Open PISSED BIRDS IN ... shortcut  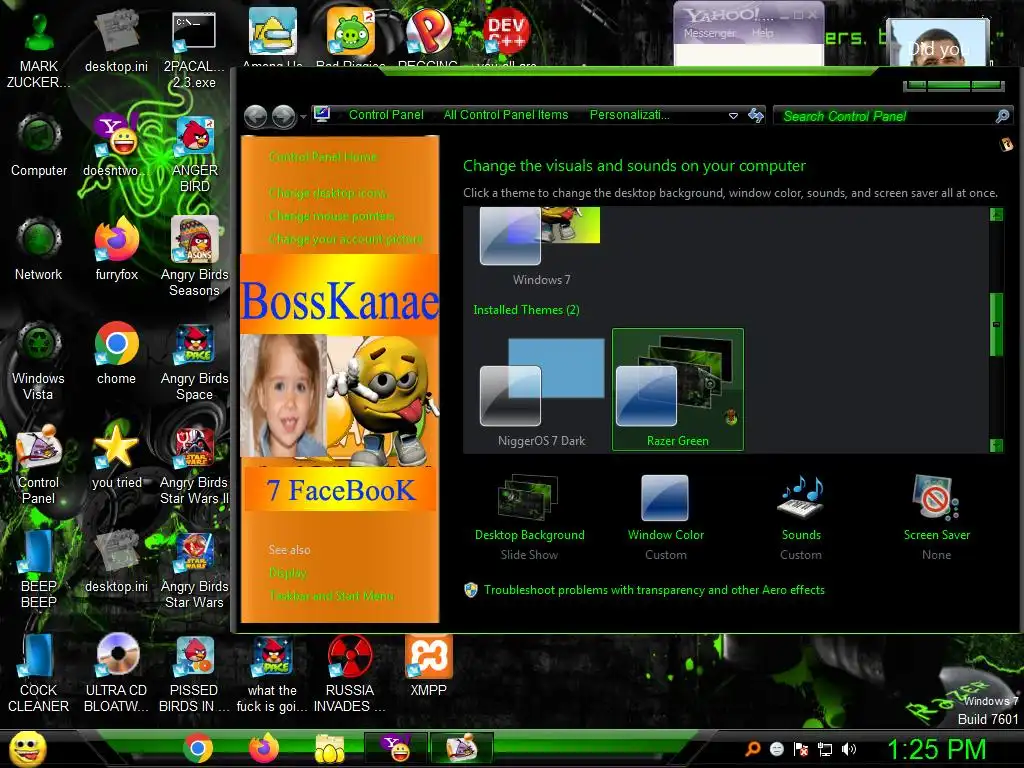194,673
